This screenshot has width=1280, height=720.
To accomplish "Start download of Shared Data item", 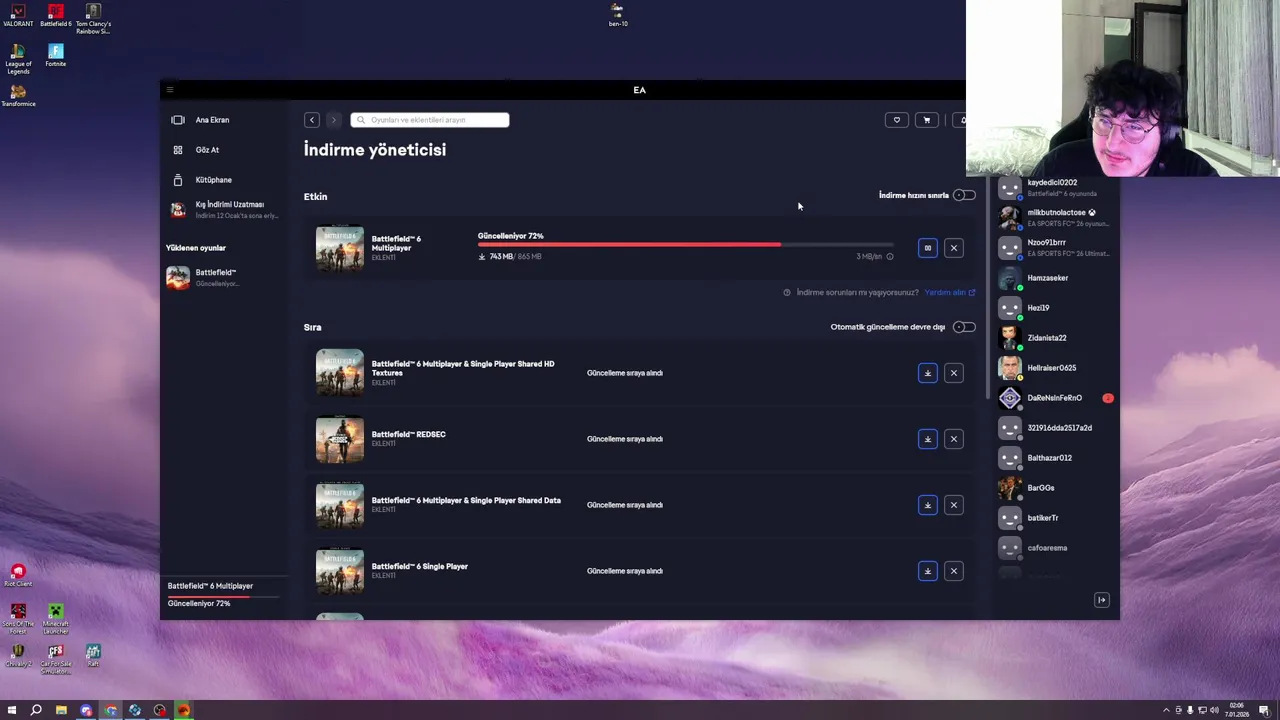I will click(x=928, y=505).
